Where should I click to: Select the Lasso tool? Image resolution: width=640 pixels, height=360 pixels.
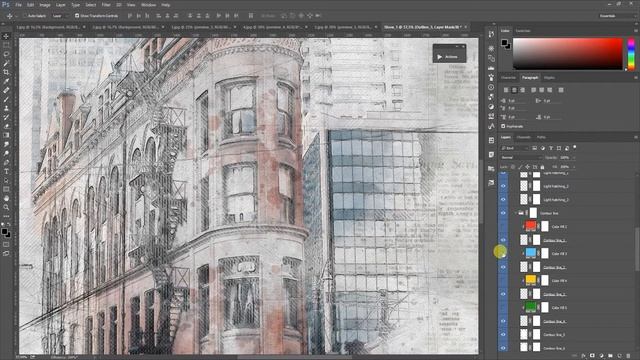tap(6, 54)
